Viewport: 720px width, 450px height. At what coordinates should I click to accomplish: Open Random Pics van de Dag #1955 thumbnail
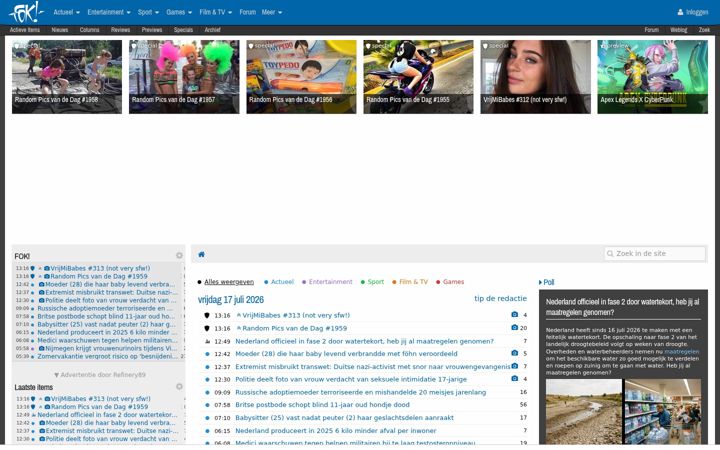418,77
